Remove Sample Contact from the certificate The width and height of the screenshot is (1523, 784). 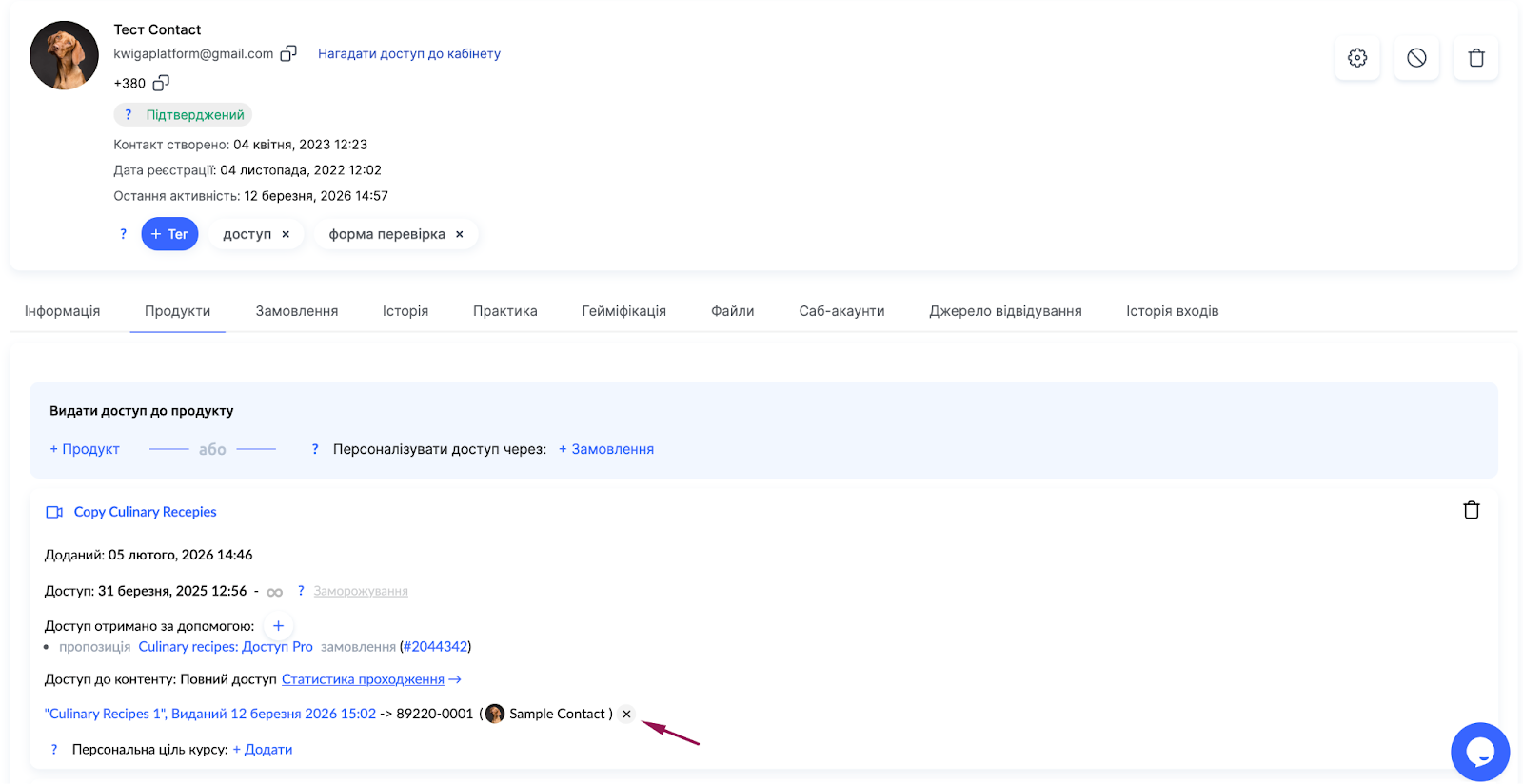coord(626,714)
